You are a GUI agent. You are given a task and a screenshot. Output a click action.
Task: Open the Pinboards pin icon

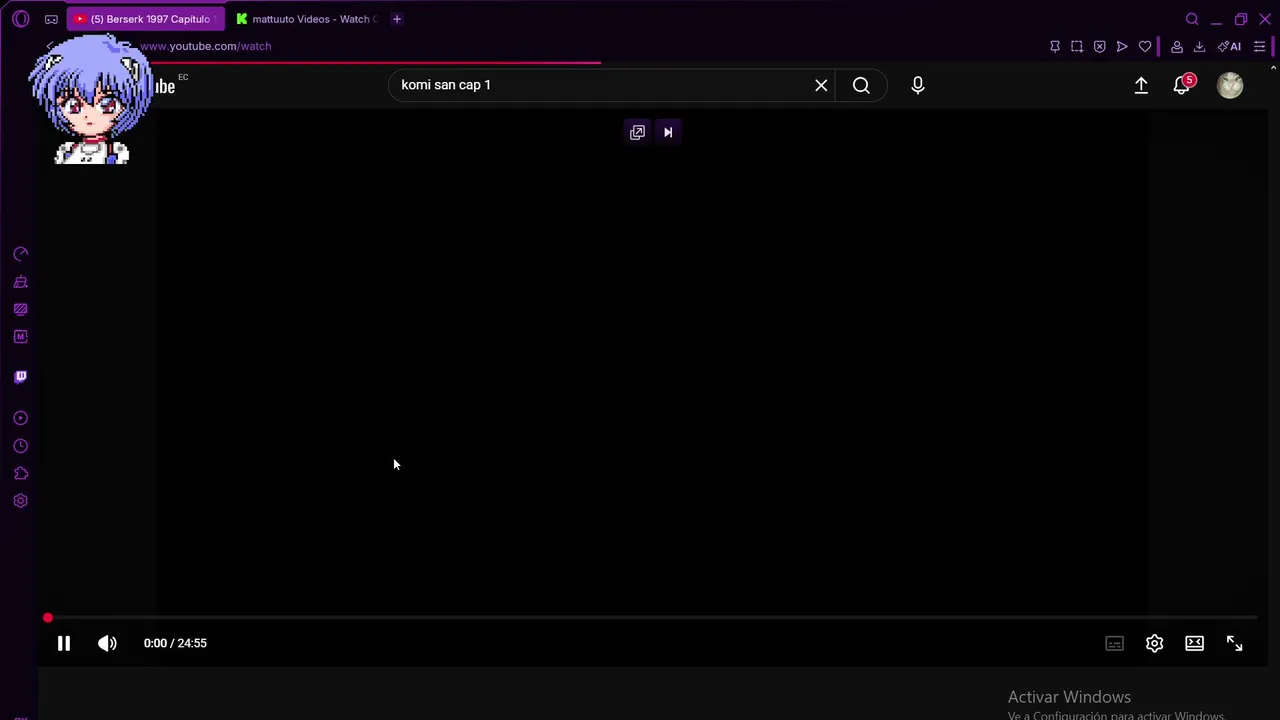(x=1055, y=46)
